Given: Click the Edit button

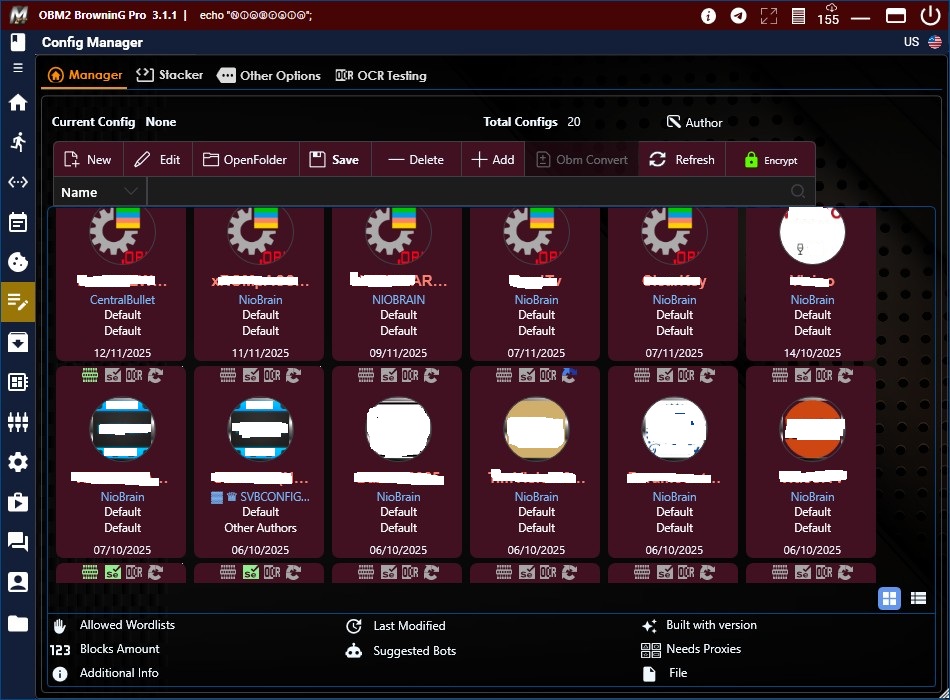Looking at the screenshot, I should [x=158, y=159].
